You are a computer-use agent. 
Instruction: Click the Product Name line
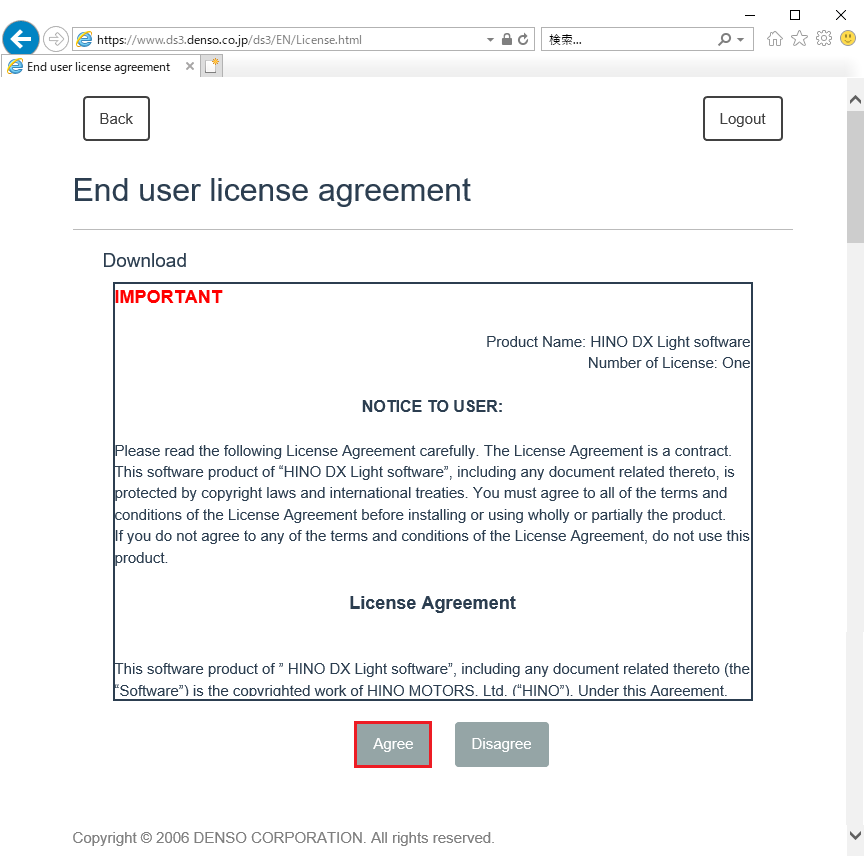click(x=618, y=342)
